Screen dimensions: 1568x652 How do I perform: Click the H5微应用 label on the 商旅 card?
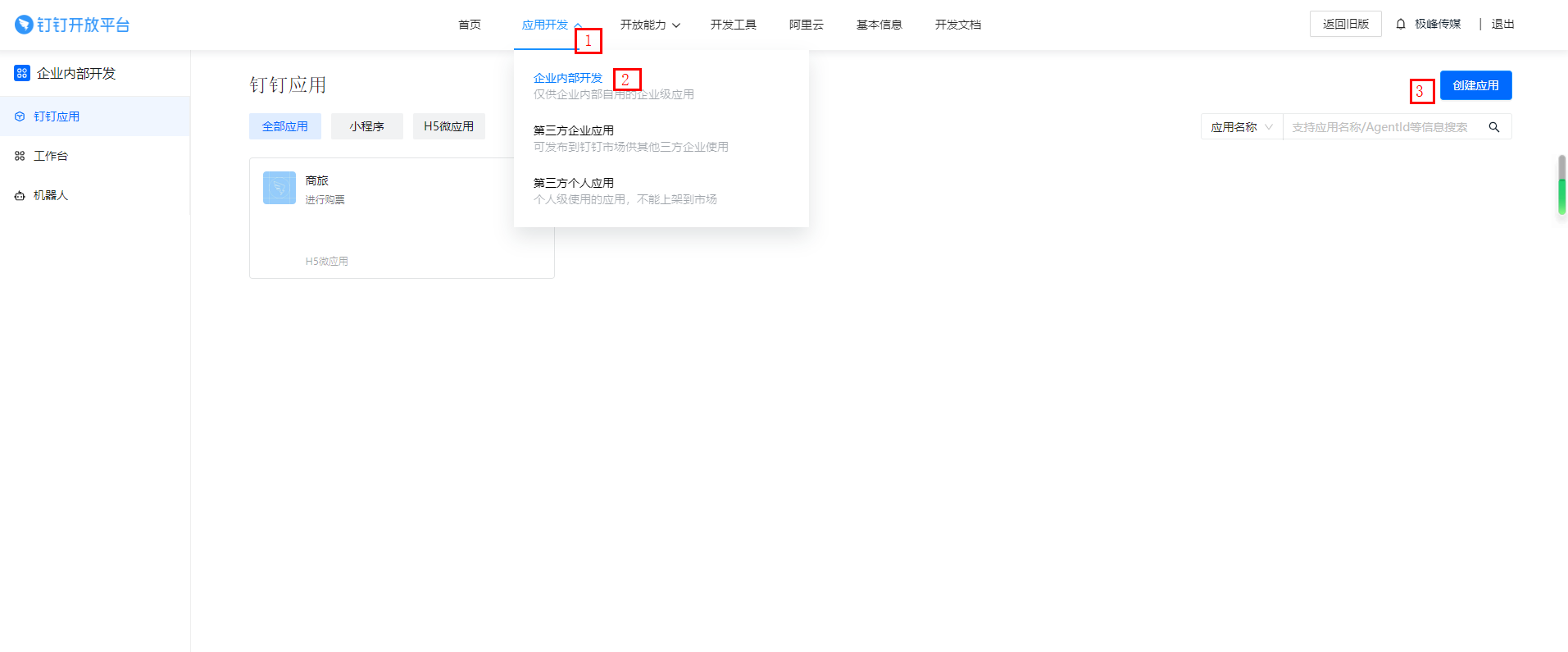click(327, 262)
